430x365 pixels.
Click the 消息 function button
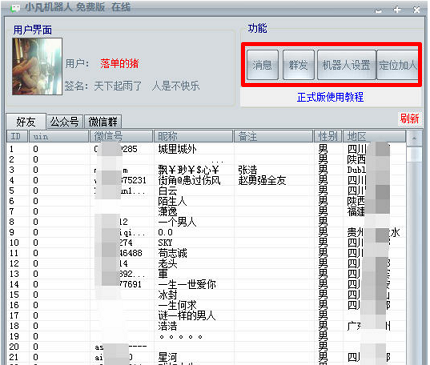click(262, 65)
